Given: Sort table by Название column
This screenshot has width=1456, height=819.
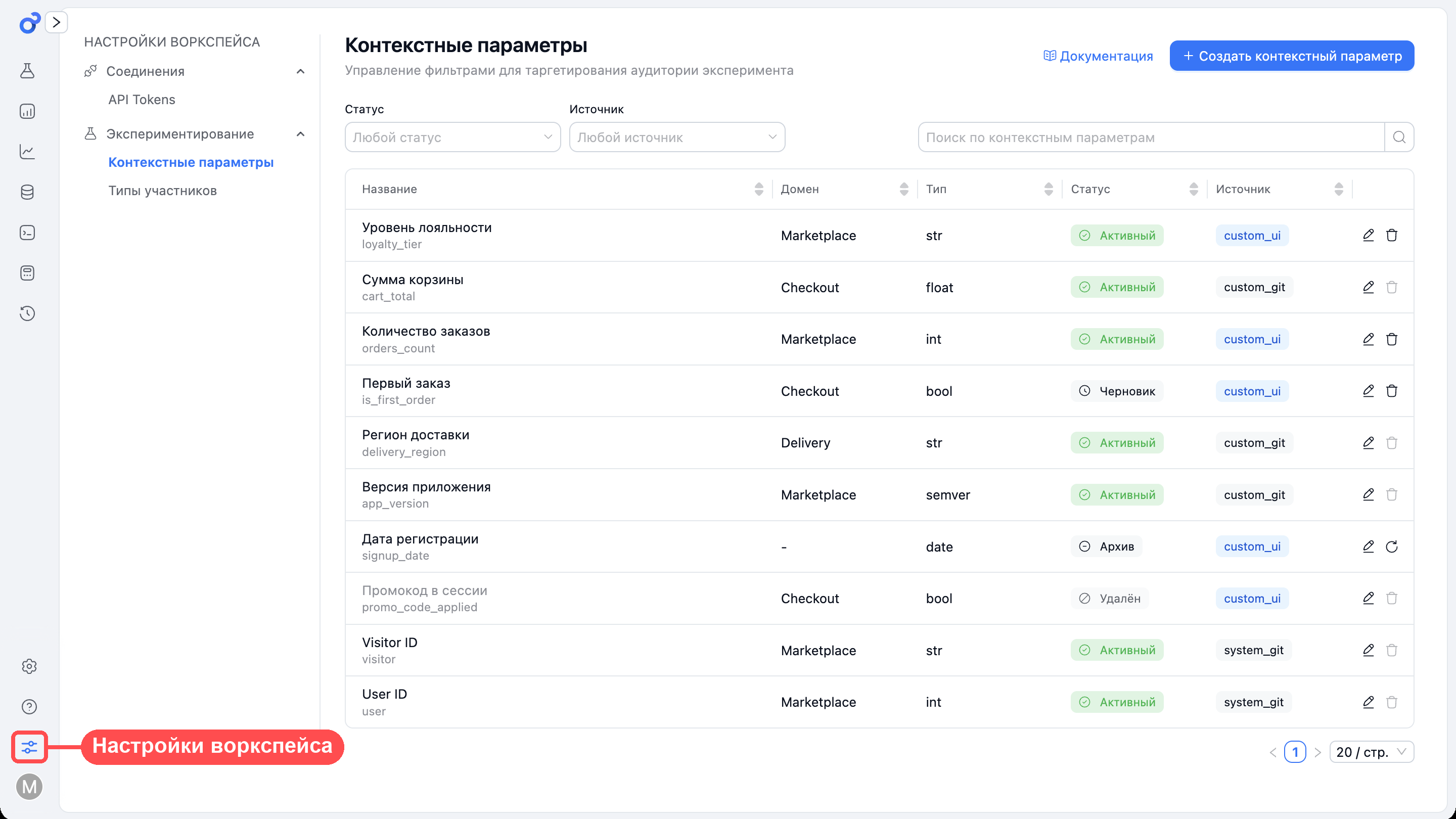Looking at the screenshot, I should 758,190.
